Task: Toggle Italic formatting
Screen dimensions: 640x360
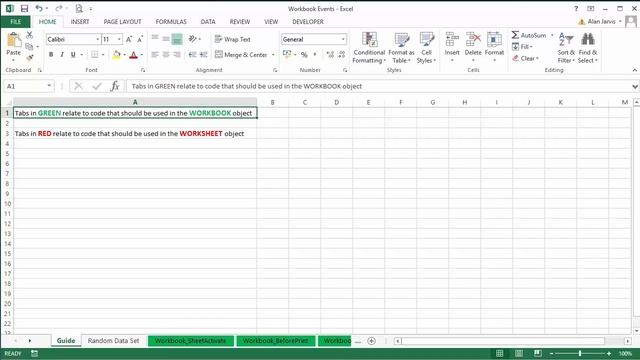Action: pyautogui.click(x=62, y=55)
